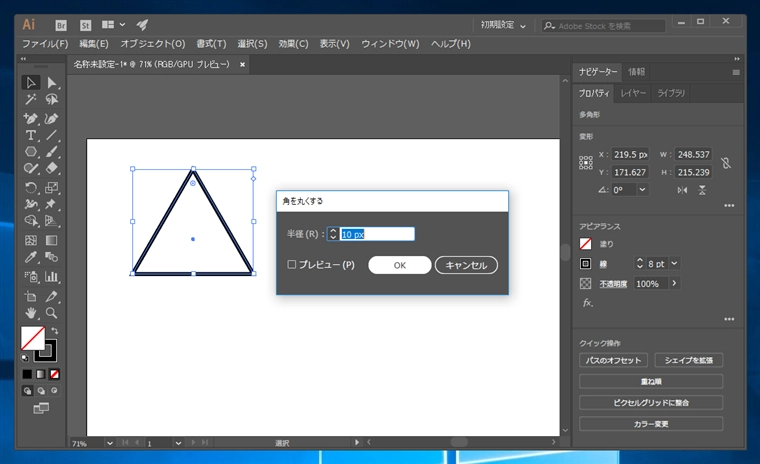Click the fx effects icon in Appearance
This screenshot has width=760, height=464.
587,303
